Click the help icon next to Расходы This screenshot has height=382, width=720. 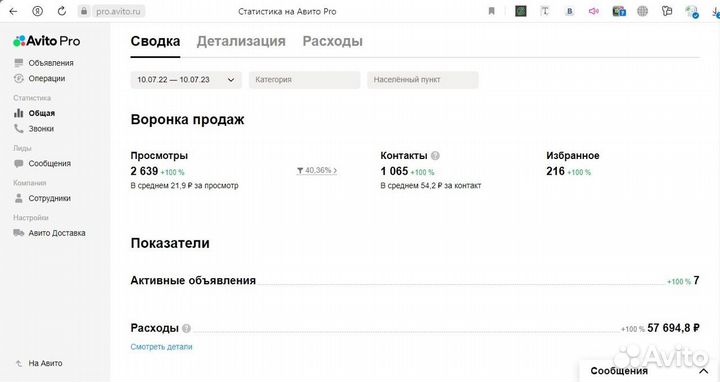186,328
